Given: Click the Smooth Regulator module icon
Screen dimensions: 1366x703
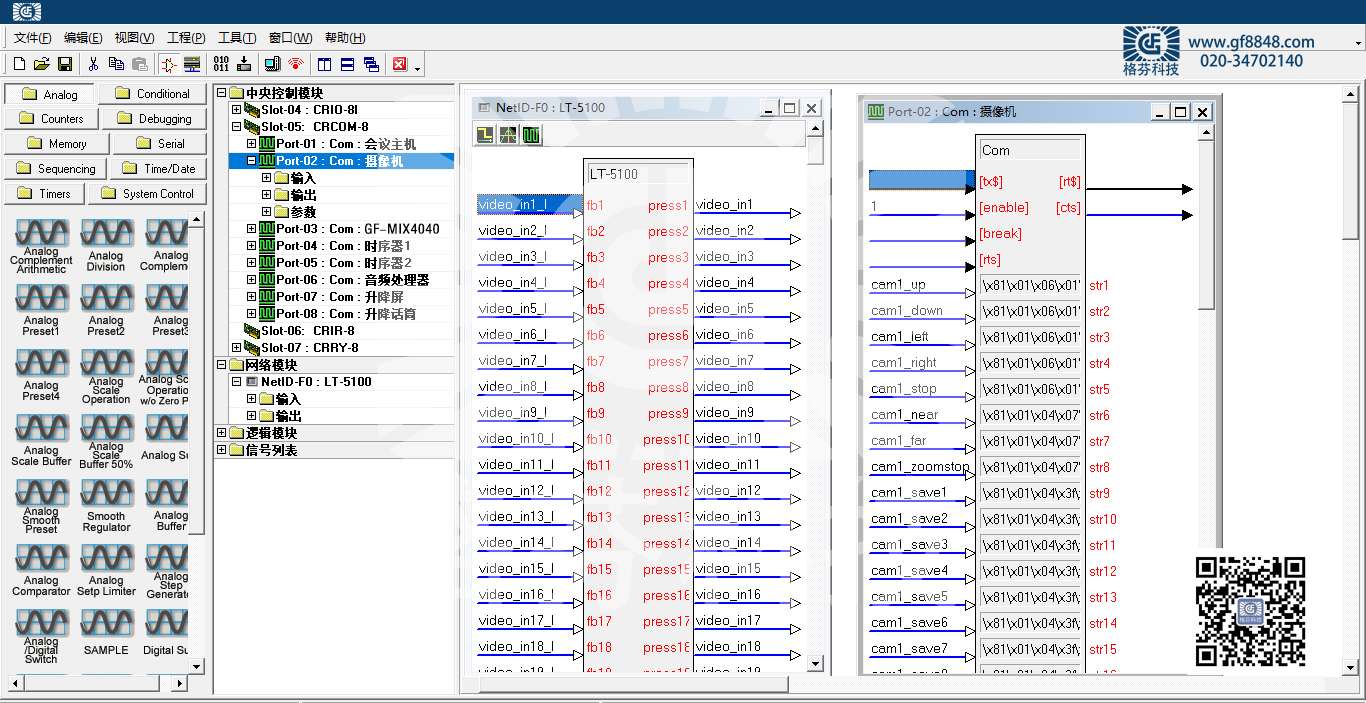Looking at the screenshot, I should pos(106,507).
